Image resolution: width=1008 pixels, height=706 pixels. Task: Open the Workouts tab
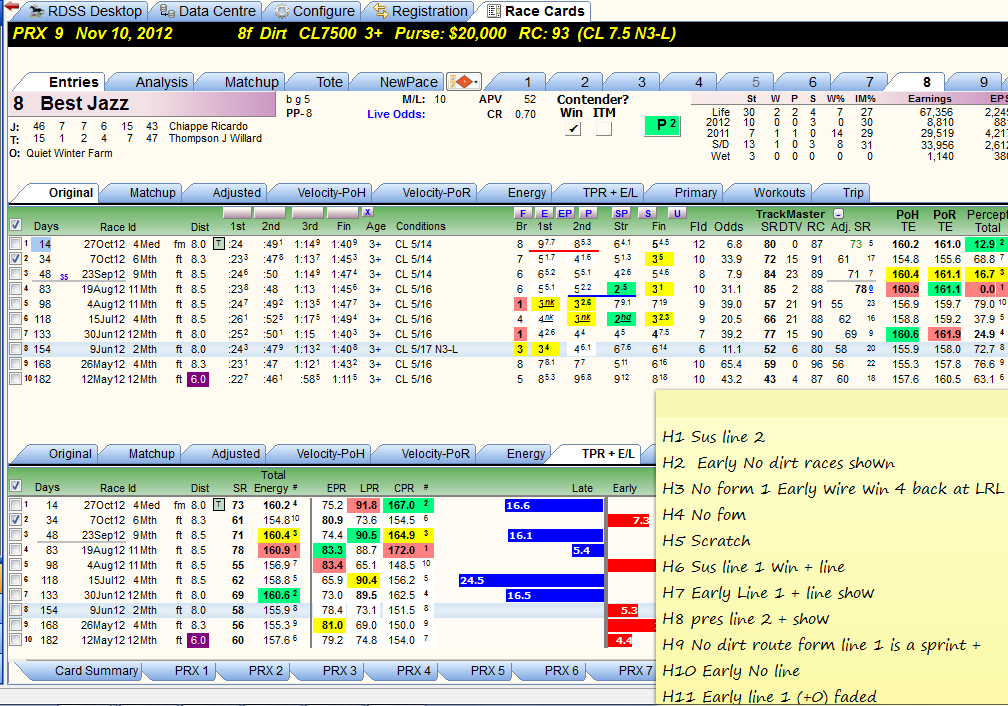779,192
